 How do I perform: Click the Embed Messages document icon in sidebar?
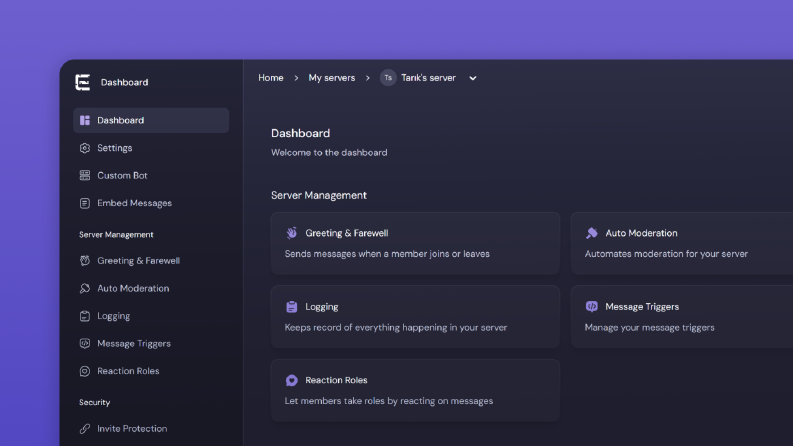85,203
